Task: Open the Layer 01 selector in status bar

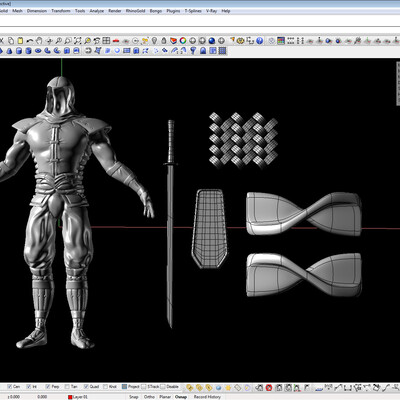Action: (x=78, y=397)
